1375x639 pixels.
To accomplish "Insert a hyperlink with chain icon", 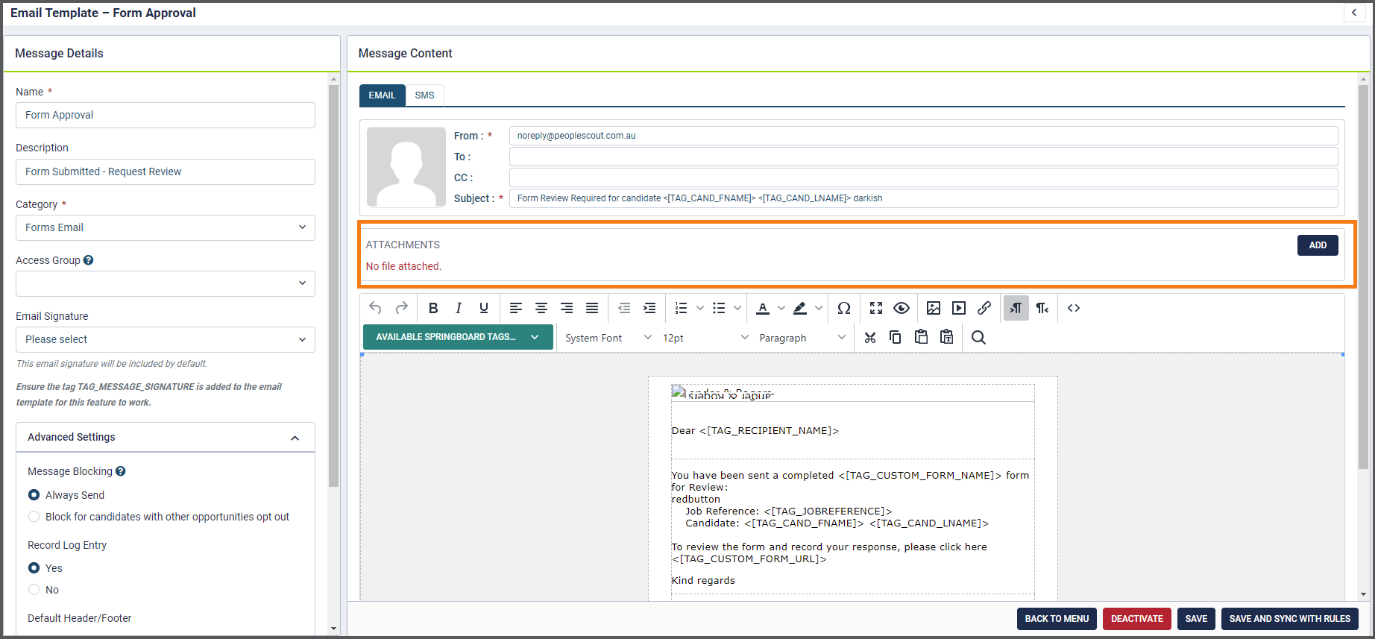I will [x=984, y=308].
